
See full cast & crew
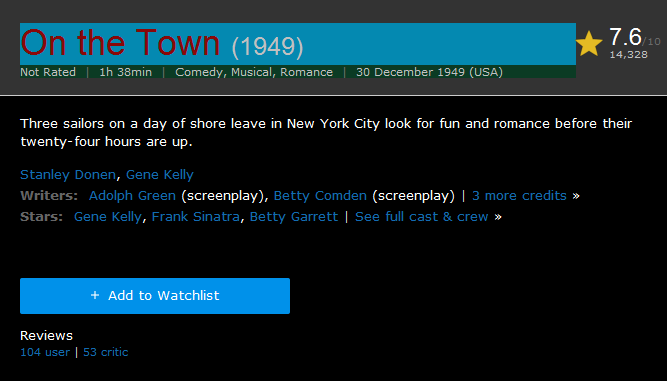pyautogui.click(x=422, y=216)
